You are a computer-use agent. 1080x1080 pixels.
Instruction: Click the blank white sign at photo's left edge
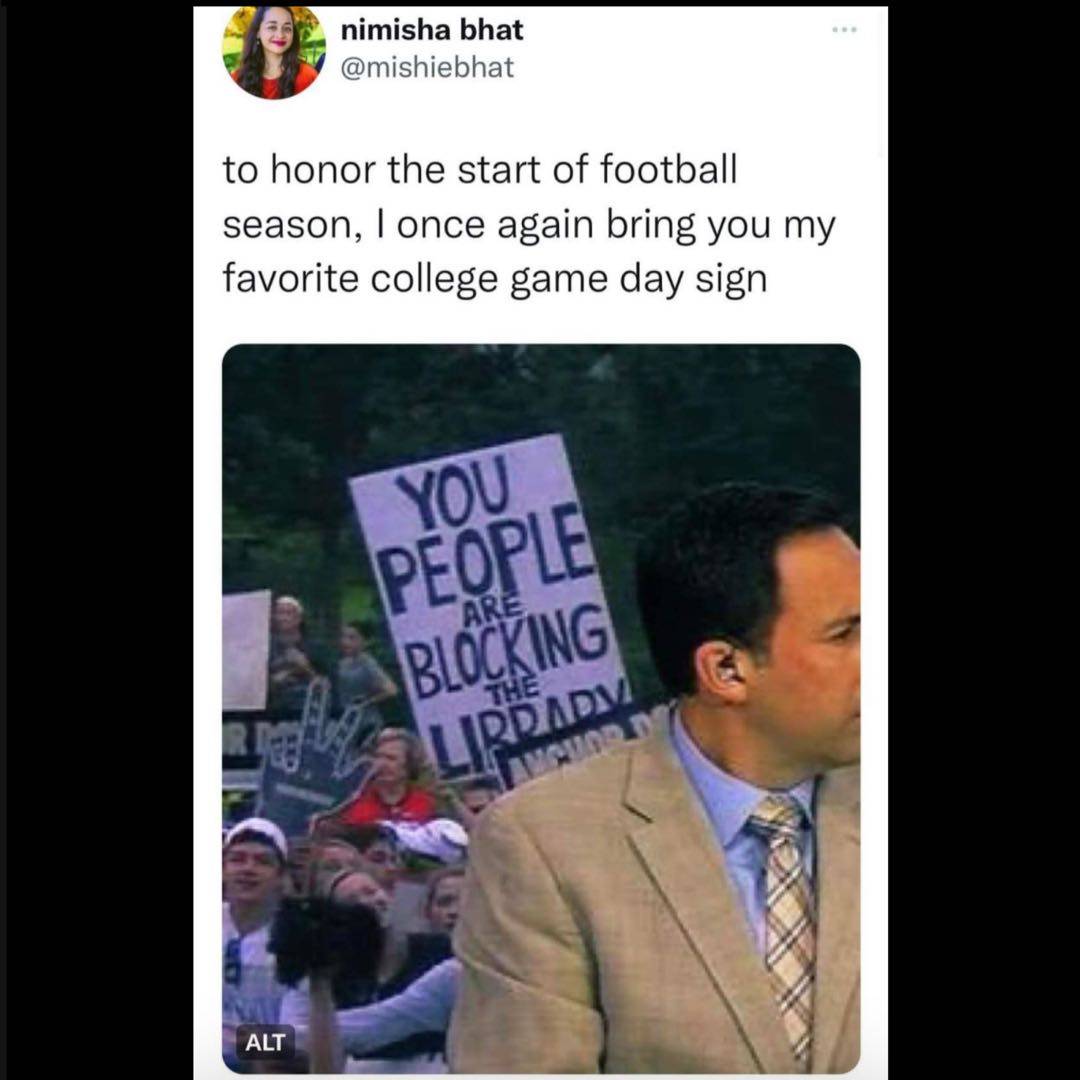click(246, 650)
